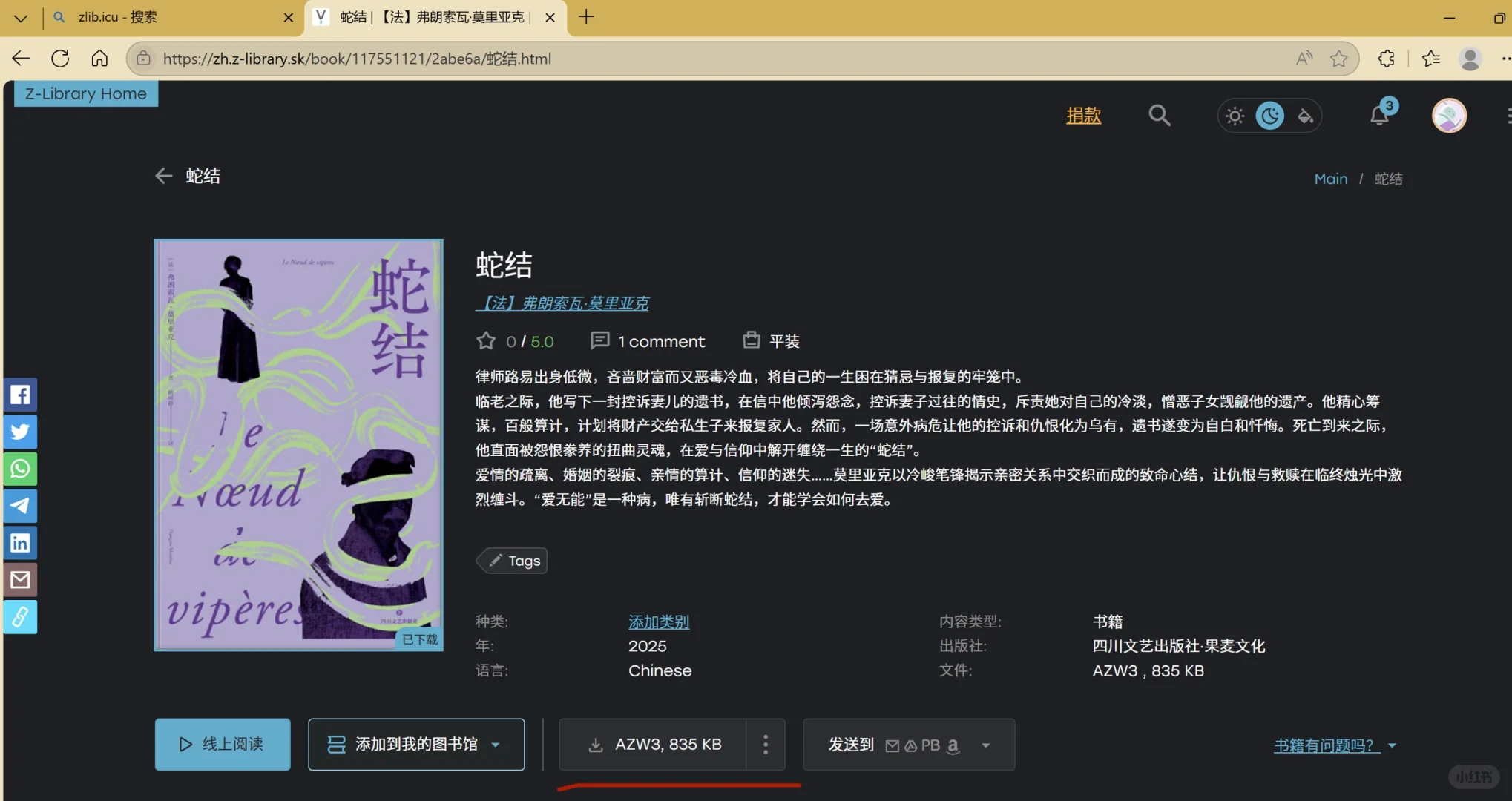
Task: Share book on LinkedIn
Action: (20, 543)
